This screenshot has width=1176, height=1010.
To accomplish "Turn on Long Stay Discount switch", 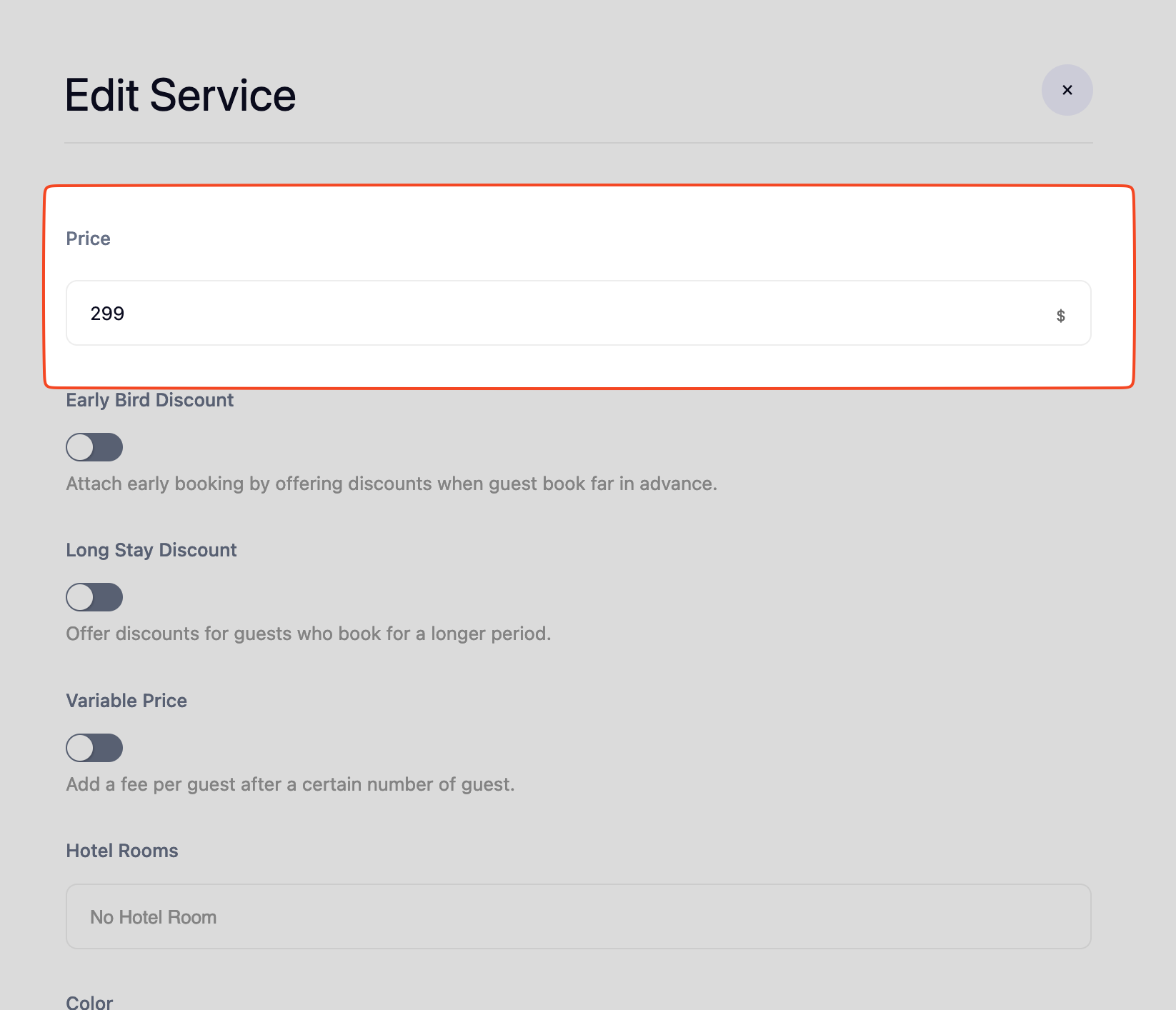I will tap(94, 597).
